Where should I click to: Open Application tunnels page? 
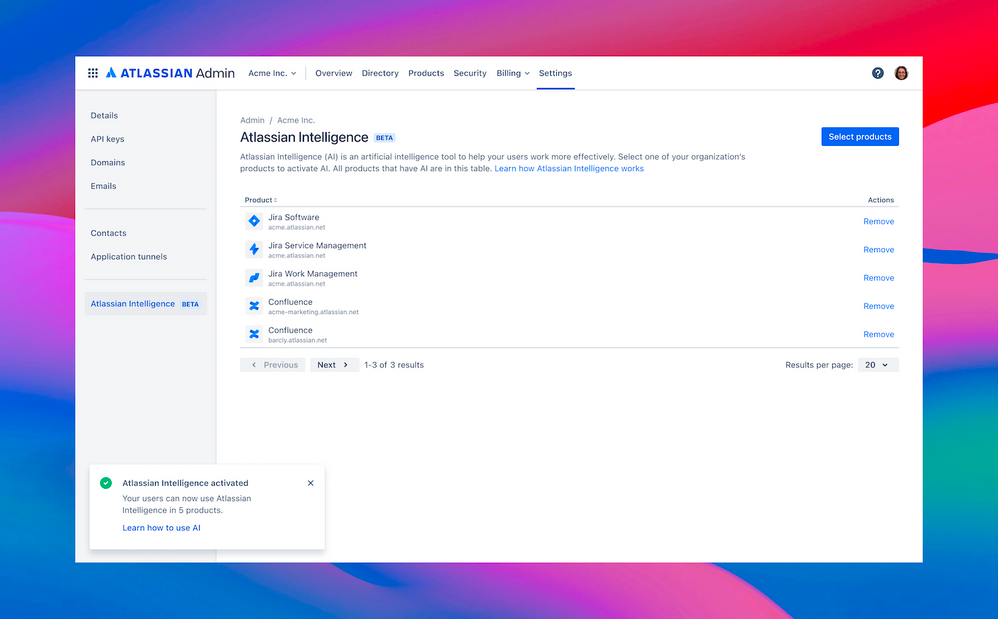(129, 256)
